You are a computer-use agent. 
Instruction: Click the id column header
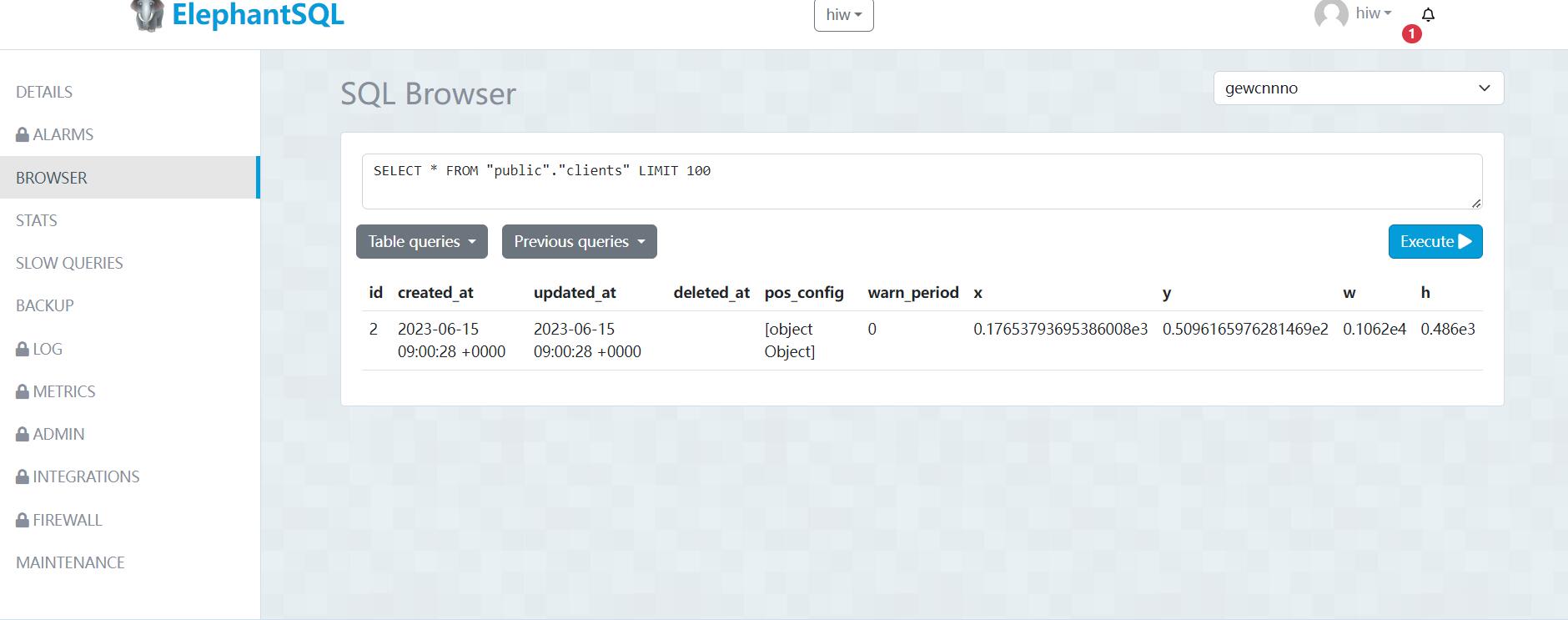[376, 293]
